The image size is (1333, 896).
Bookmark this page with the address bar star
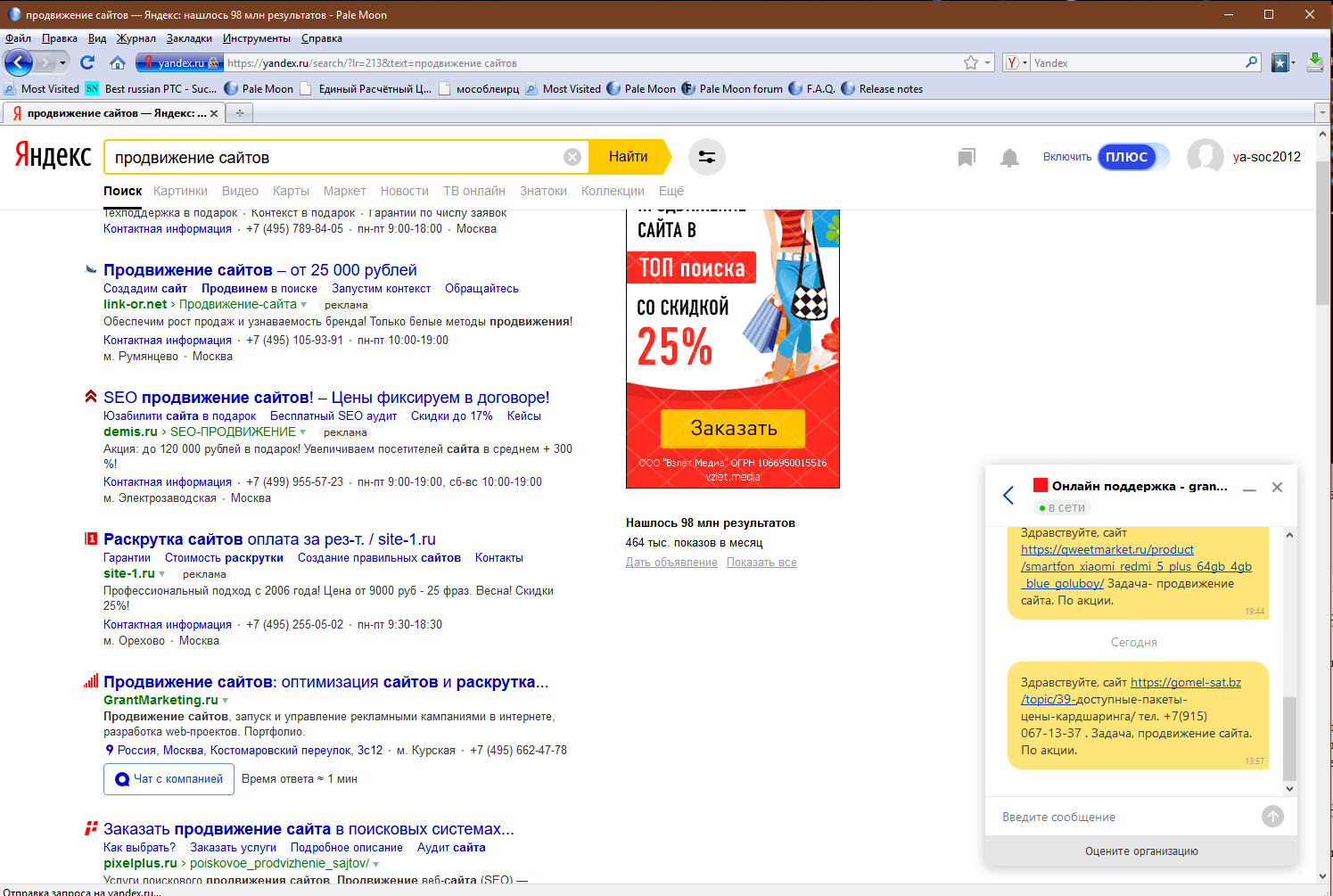pyautogui.click(x=971, y=62)
